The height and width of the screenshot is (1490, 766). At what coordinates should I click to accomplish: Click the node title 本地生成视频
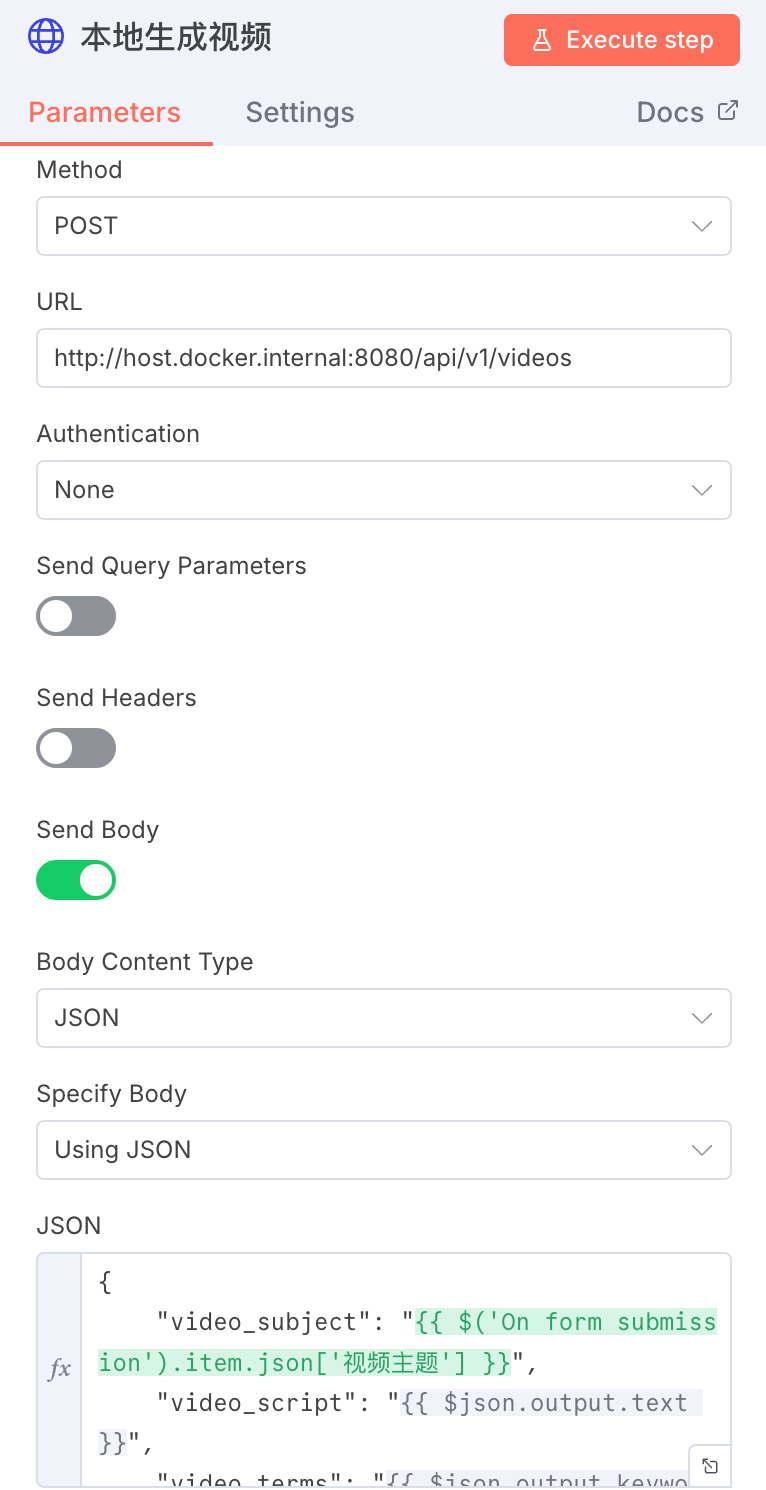pos(176,38)
